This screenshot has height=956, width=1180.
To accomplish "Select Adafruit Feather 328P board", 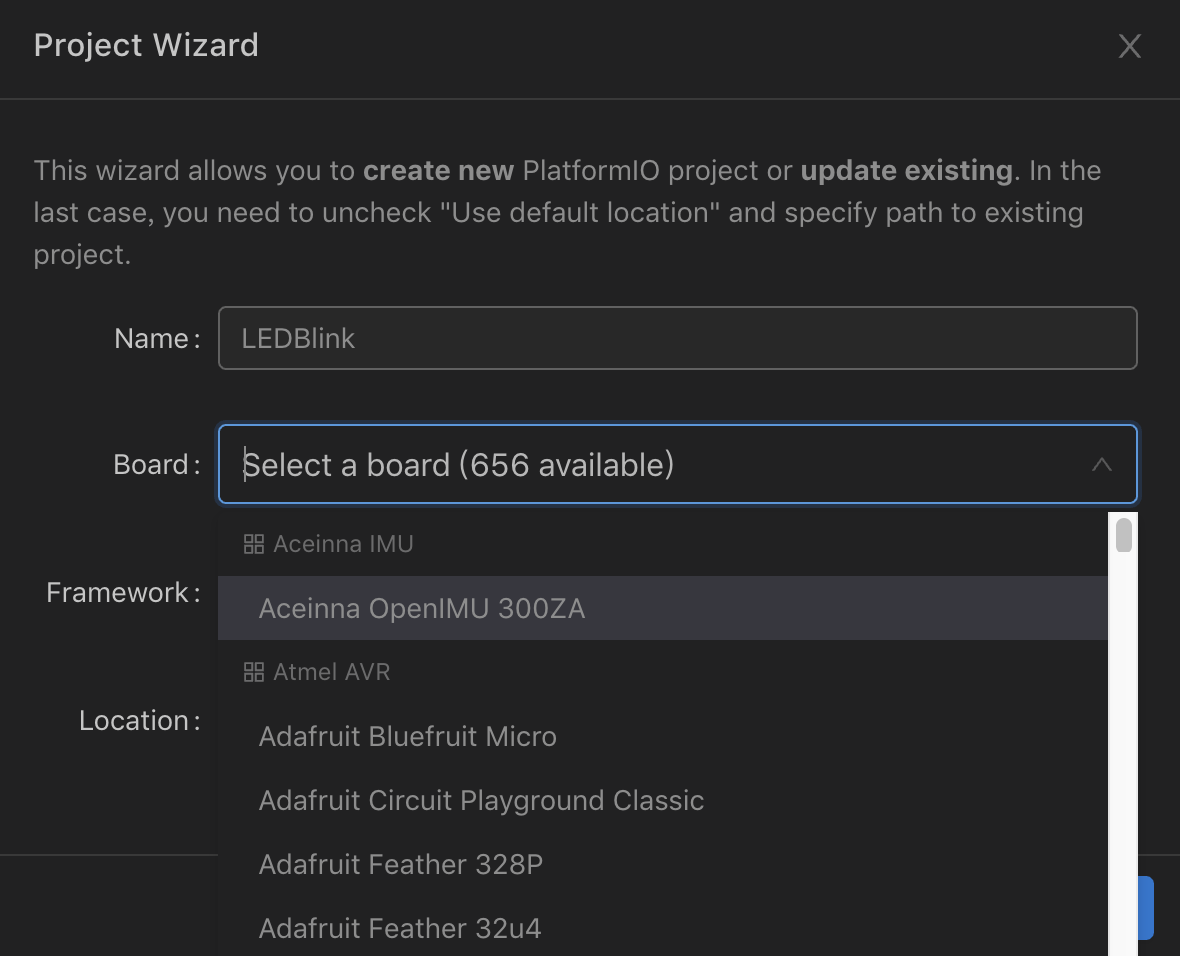I will tap(400, 864).
